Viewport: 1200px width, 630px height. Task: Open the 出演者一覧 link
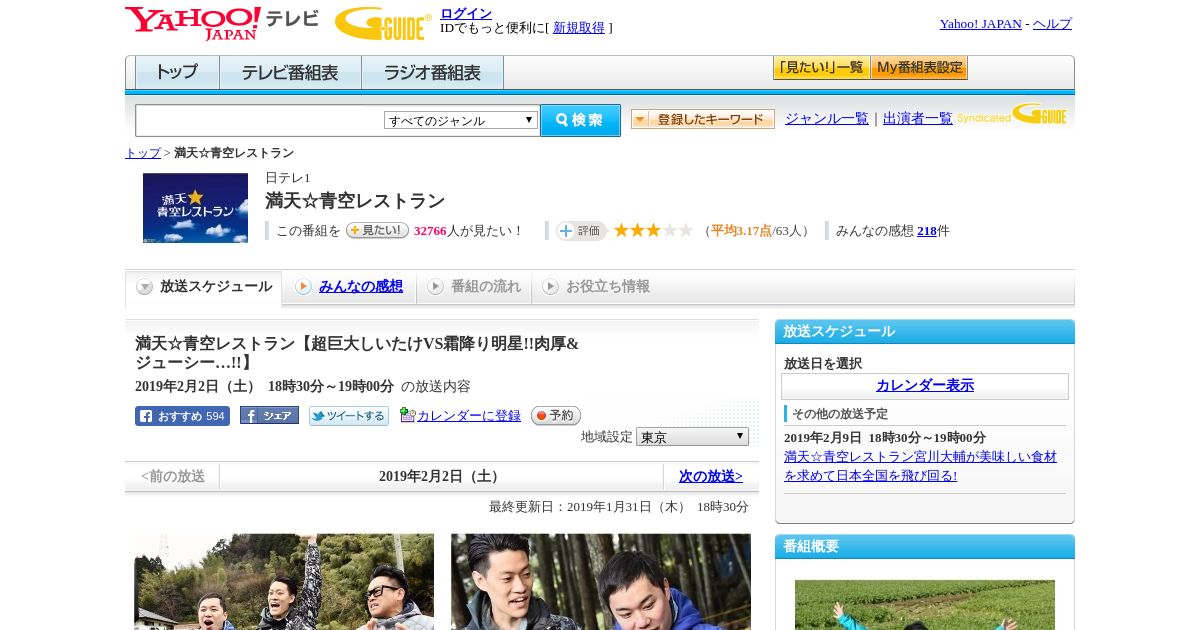point(918,118)
